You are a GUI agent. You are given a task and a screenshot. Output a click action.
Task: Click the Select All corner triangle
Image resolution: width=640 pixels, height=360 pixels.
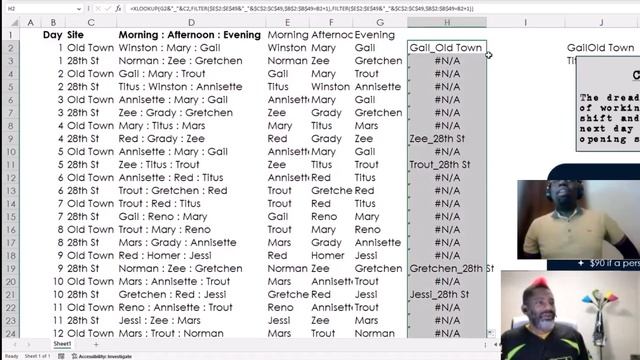click(x=14, y=22)
